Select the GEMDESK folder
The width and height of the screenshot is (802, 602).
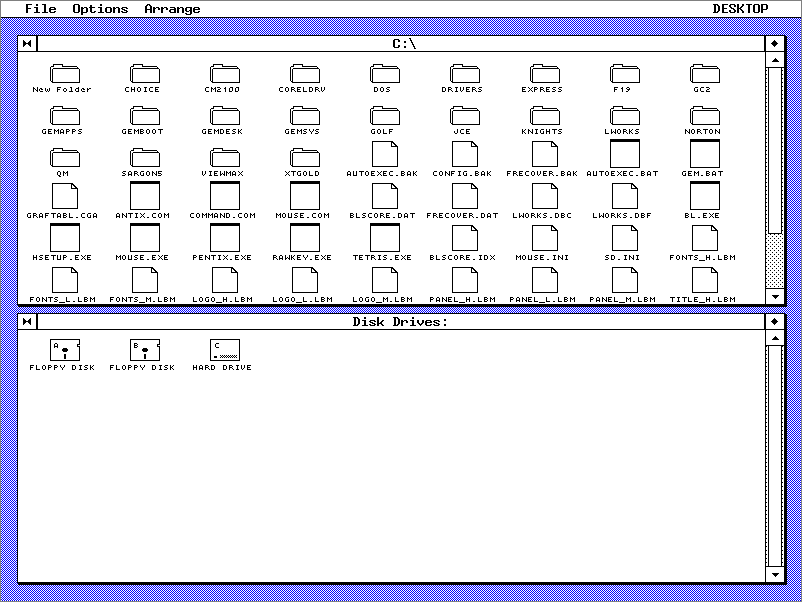223,115
